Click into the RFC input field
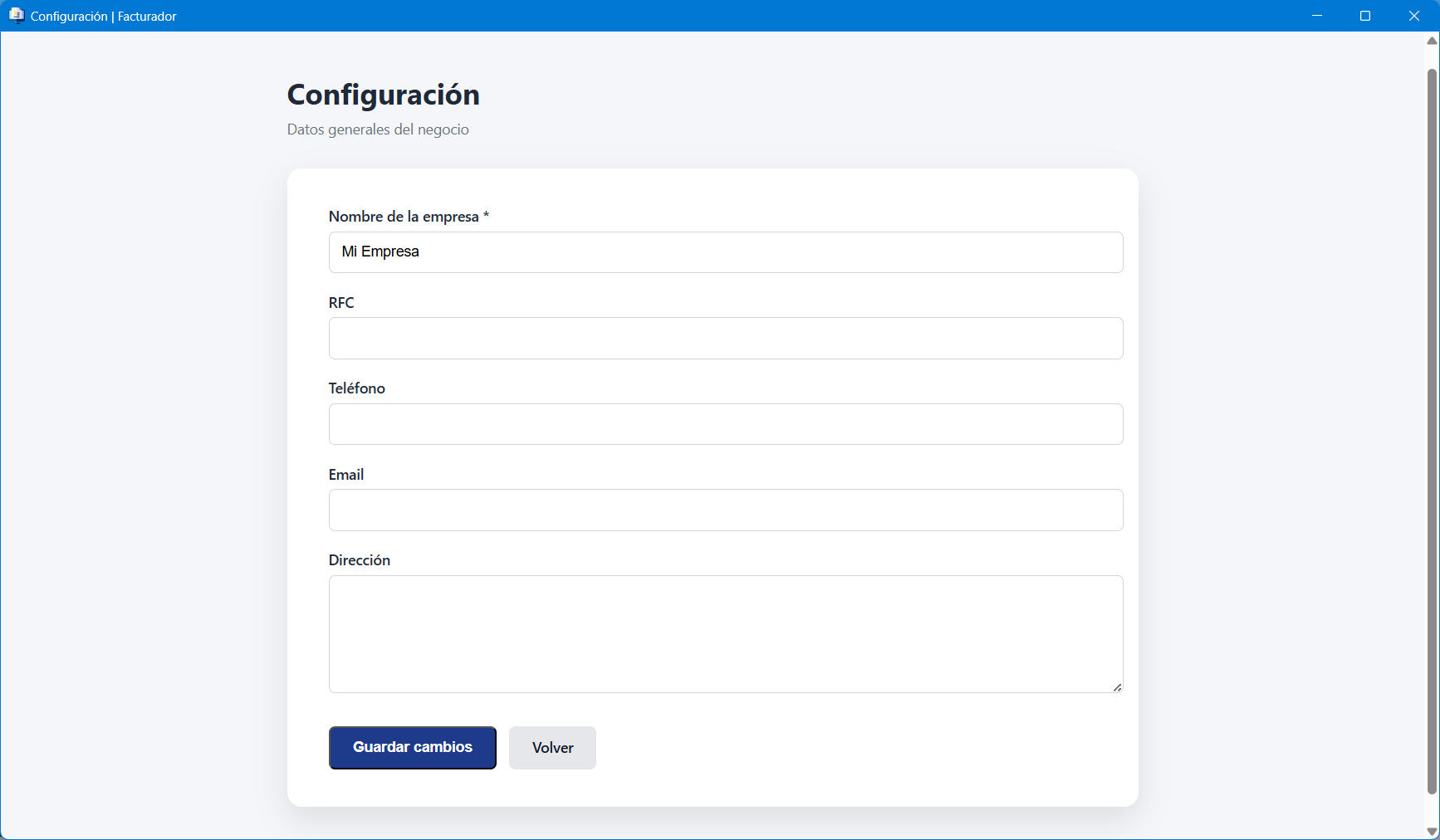The height and width of the screenshot is (840, 1440). pyautogui.click(x=725, y=339)
